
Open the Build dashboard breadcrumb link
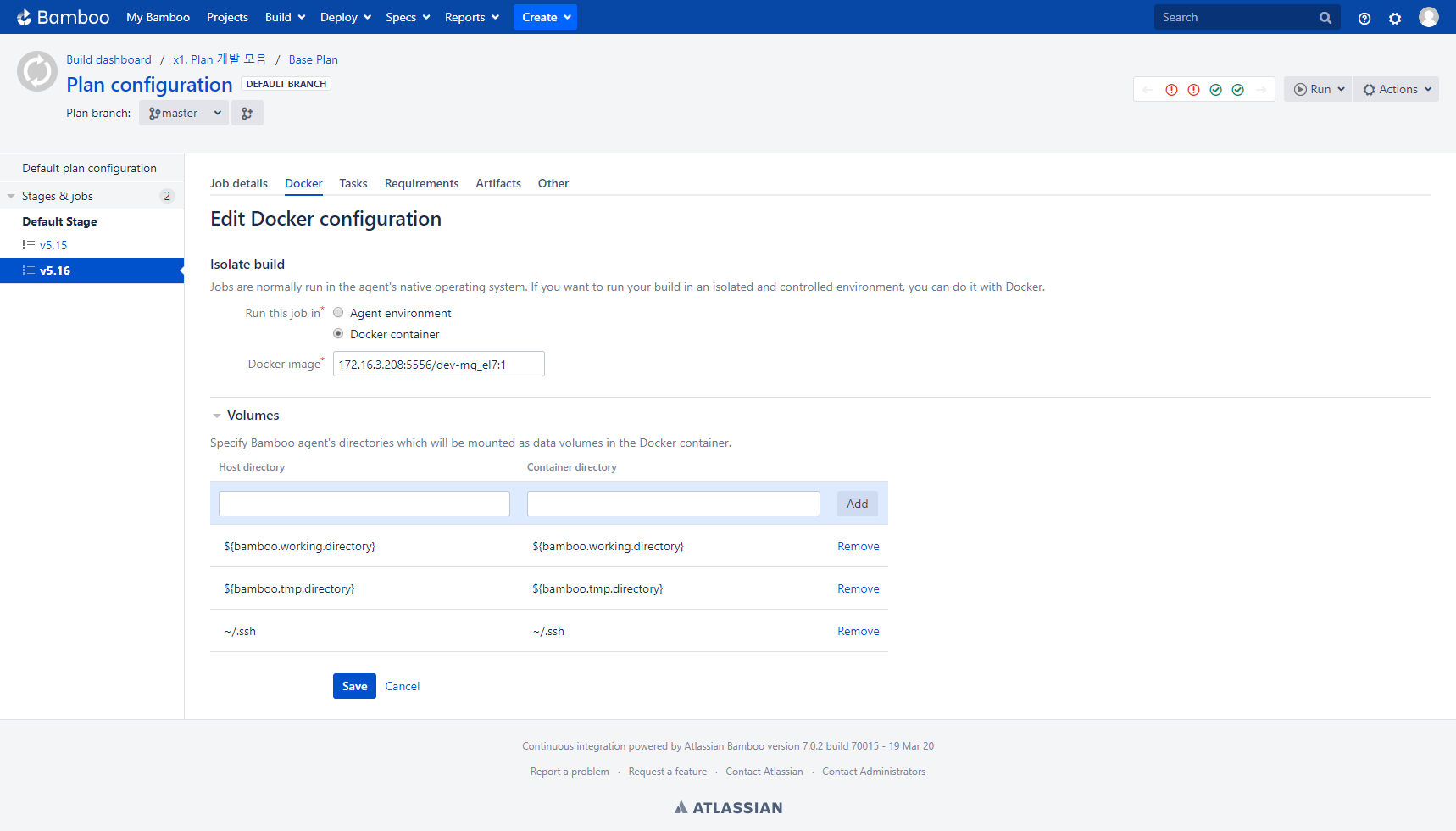(x=108, y=59)
